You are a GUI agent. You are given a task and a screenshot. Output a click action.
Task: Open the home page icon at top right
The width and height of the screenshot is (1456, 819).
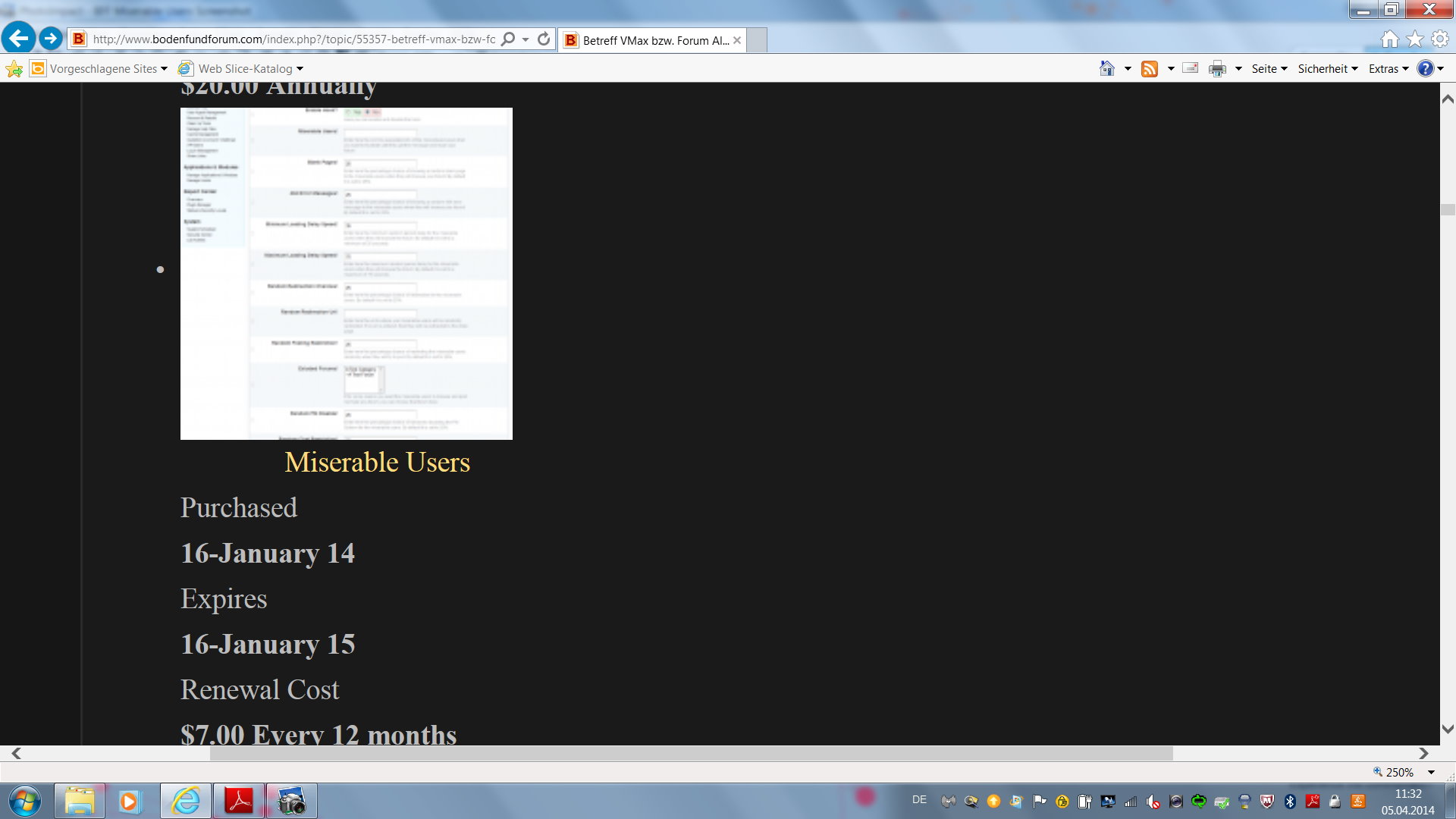point(1389,39)
